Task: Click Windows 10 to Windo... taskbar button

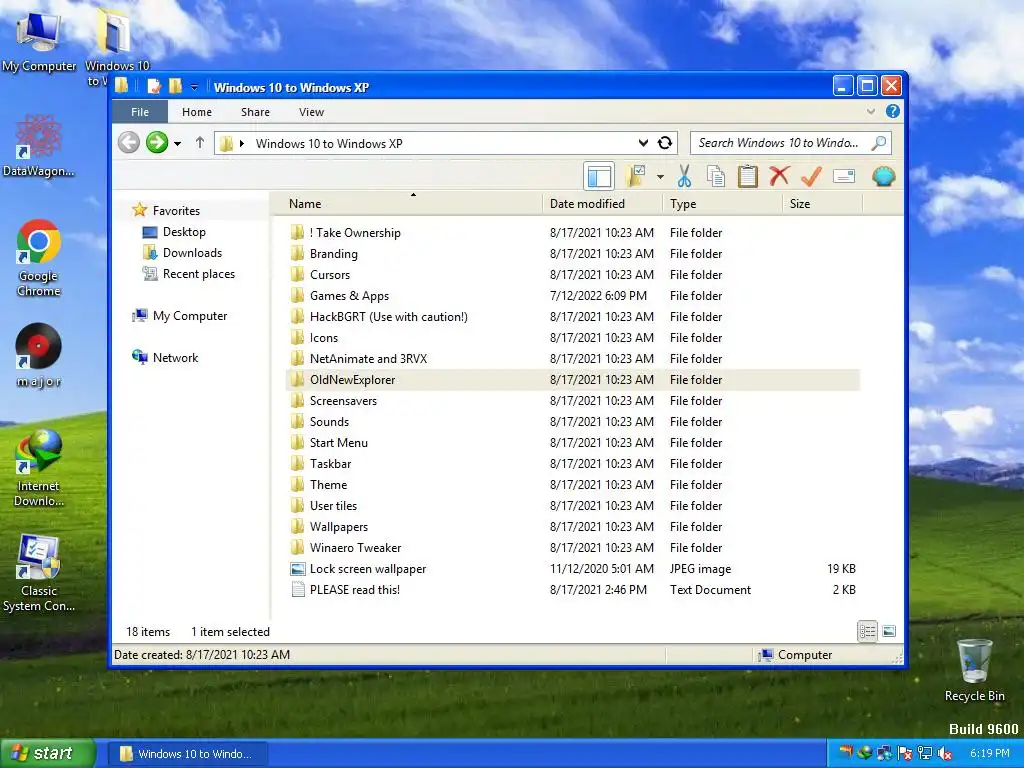Action: coord(187,754)
